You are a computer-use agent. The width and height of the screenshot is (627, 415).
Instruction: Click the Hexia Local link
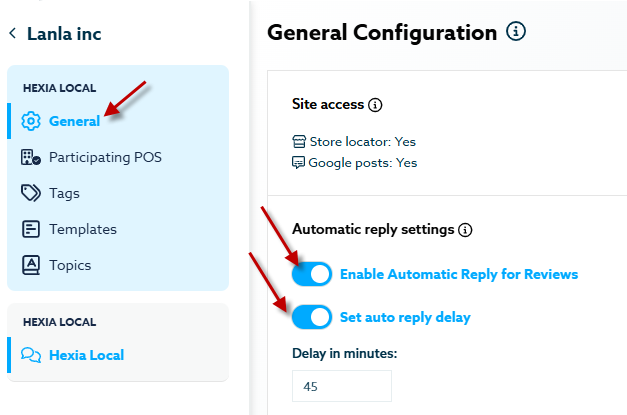[x=86, y=355]
